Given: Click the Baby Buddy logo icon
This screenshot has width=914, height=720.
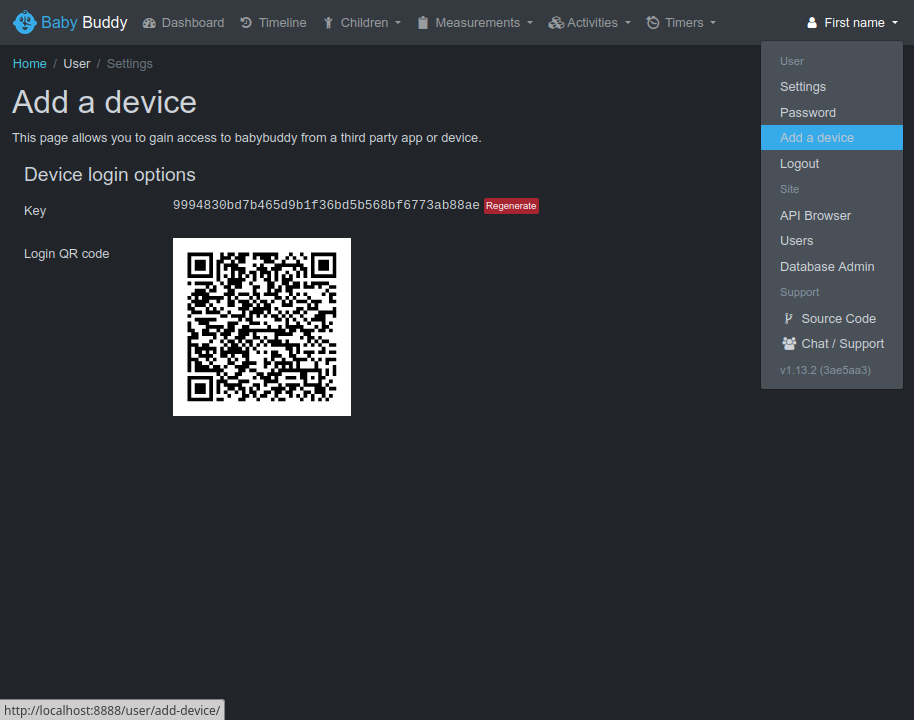Looking at the screenshot, I should point(24,22).
